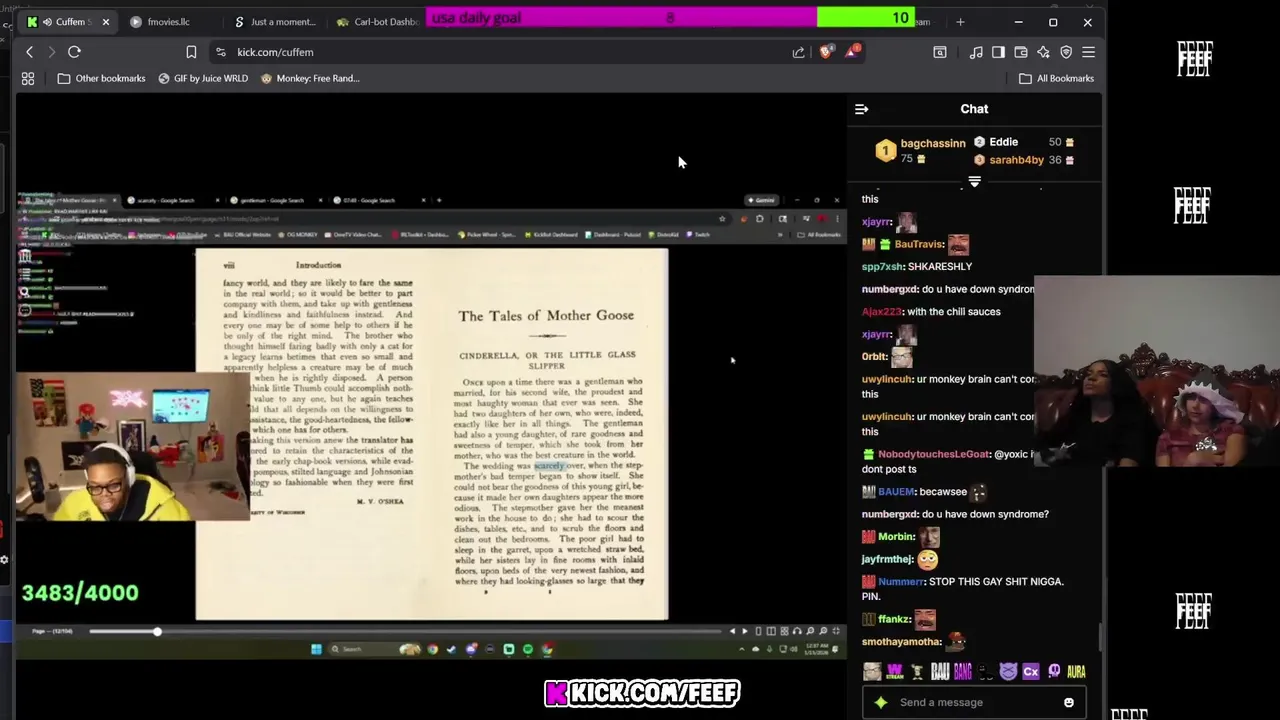
Task: Click the chat scrollbar on the right edge
Action: pos(1099,636)
